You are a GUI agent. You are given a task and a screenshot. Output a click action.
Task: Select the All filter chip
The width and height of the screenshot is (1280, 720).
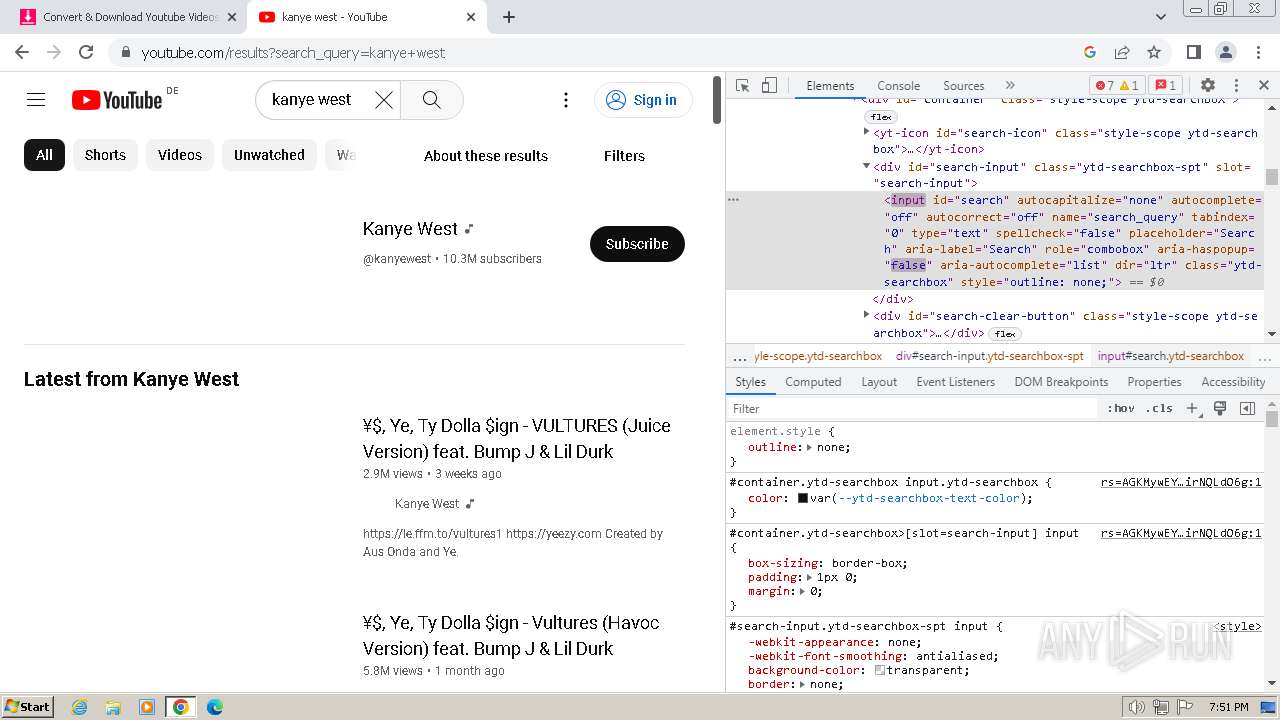click(x=44, y=155)
